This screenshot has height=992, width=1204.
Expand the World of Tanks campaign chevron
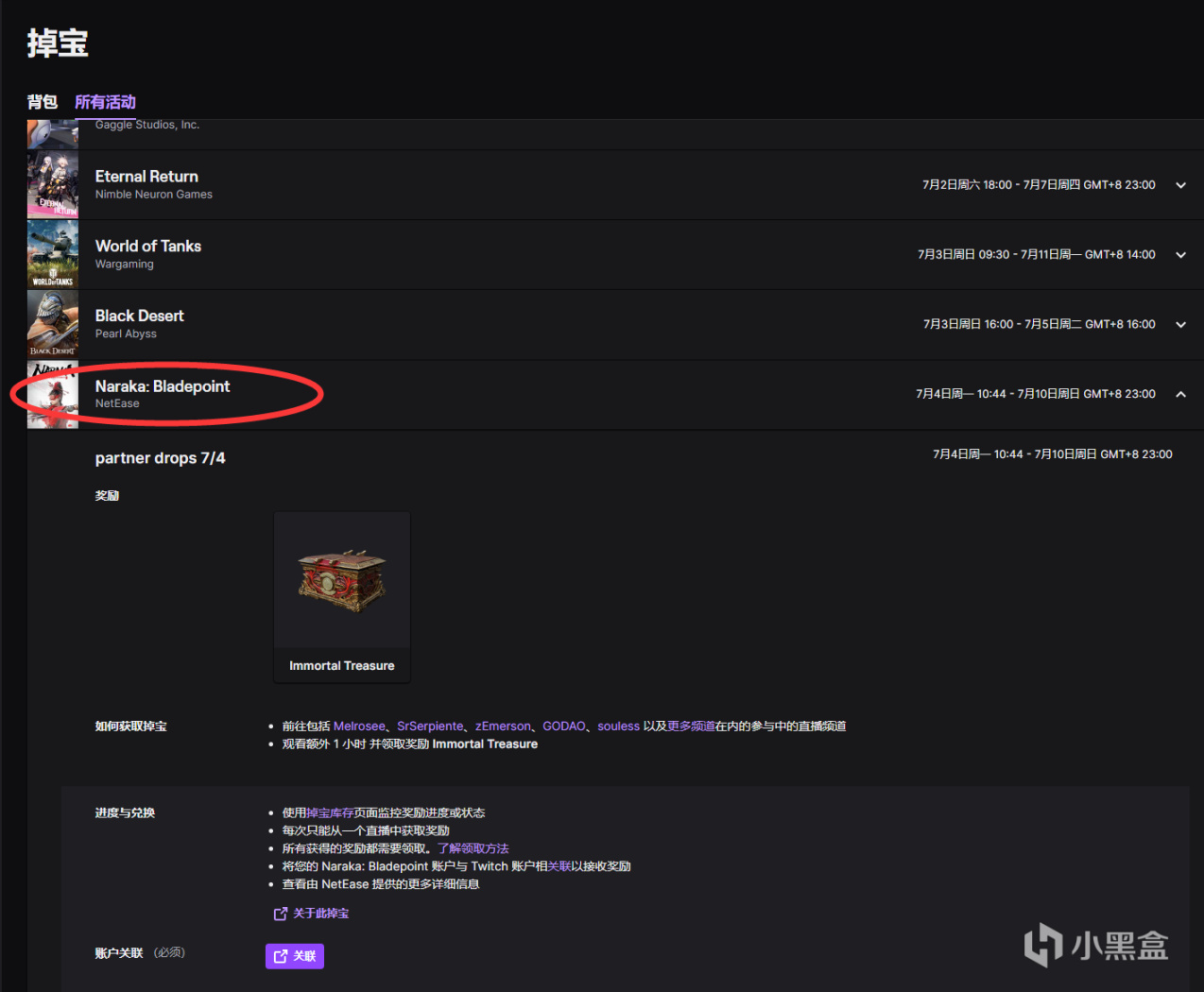1180,255
